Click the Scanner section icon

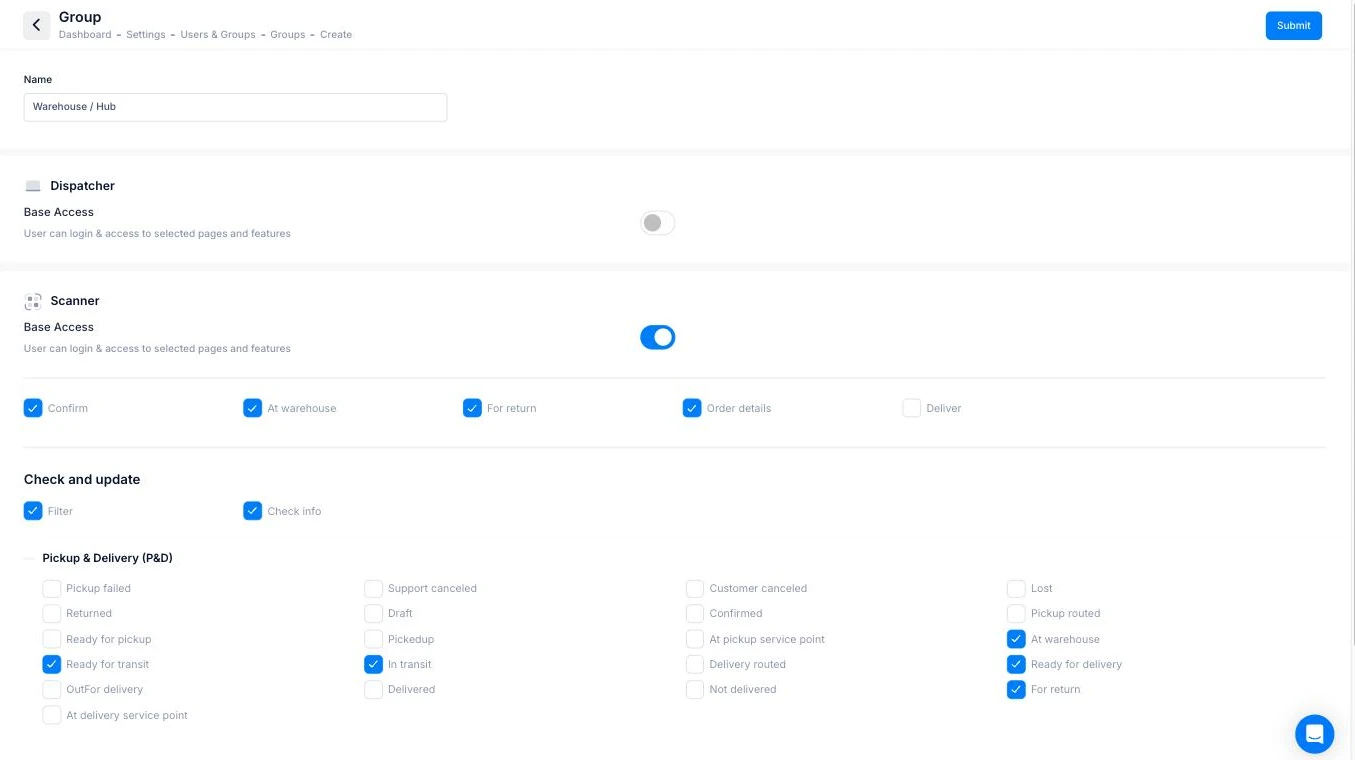click(x=33, y=301)
